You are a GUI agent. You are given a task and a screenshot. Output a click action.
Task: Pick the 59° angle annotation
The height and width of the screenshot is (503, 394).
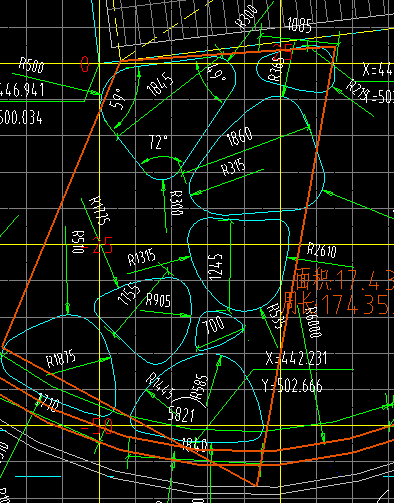(x=118, y=99)
